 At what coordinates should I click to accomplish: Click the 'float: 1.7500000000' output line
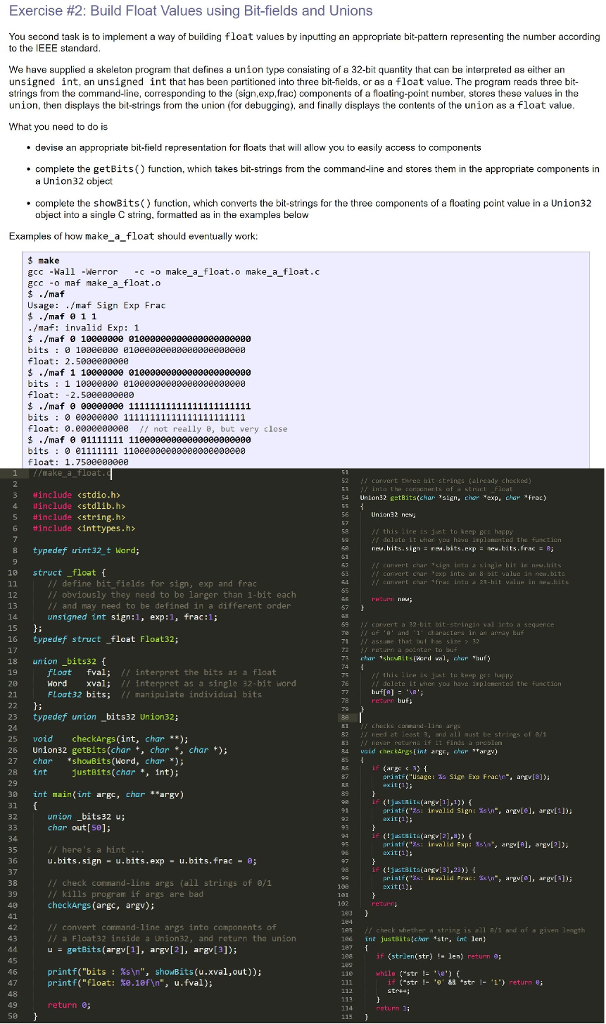point(78,462)
